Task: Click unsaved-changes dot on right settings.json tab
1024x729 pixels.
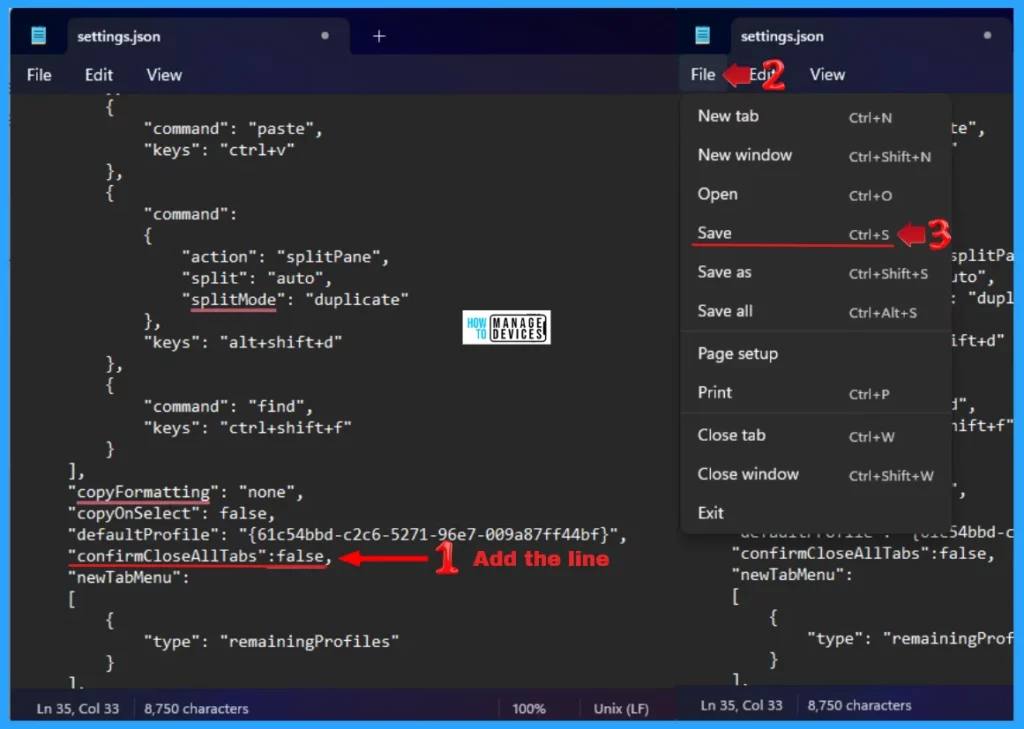Action: [987, 35]
